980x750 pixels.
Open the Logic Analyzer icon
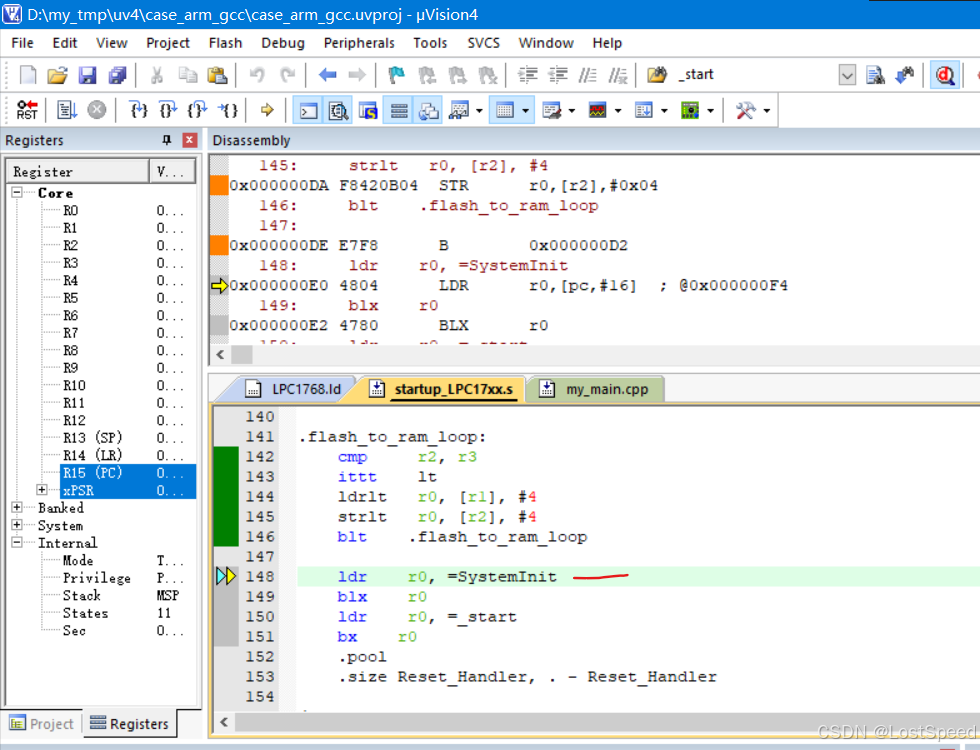598,111
